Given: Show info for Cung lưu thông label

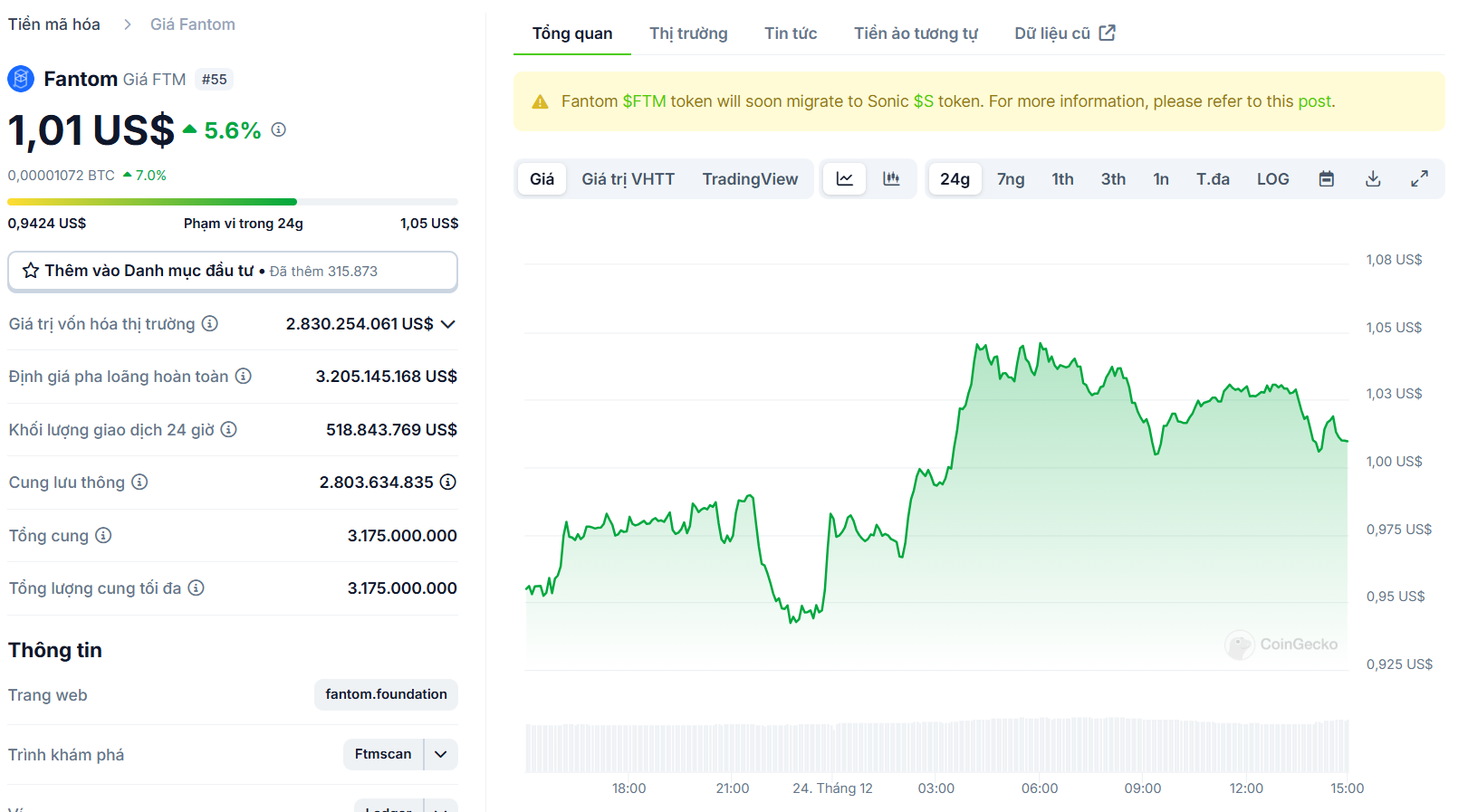Looking at the screenshot, I should point(139,482).
